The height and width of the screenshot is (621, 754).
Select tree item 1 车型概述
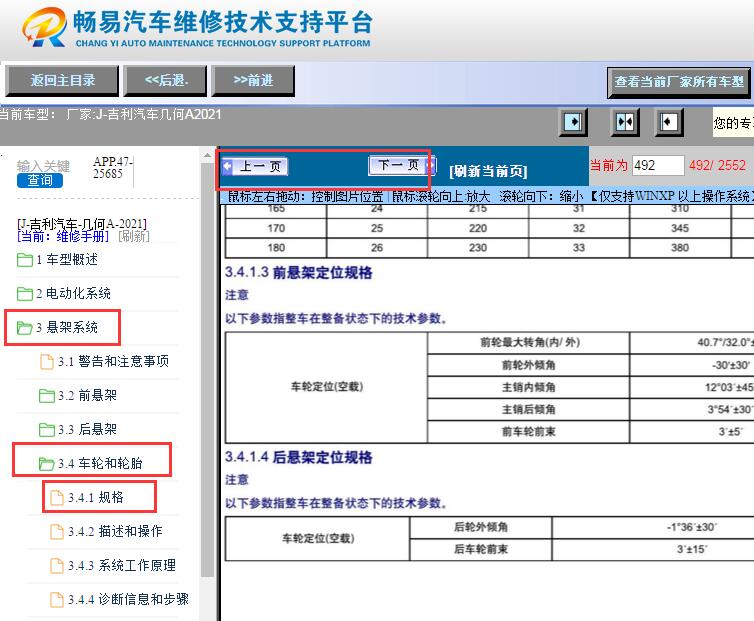coord(67,260)
